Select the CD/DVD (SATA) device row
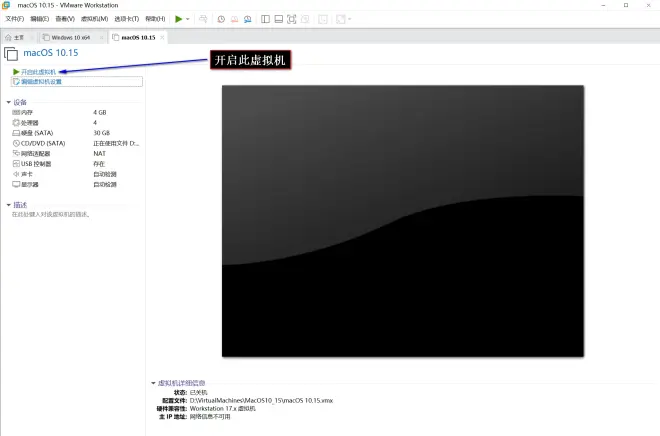 click(x=76, y=143)
